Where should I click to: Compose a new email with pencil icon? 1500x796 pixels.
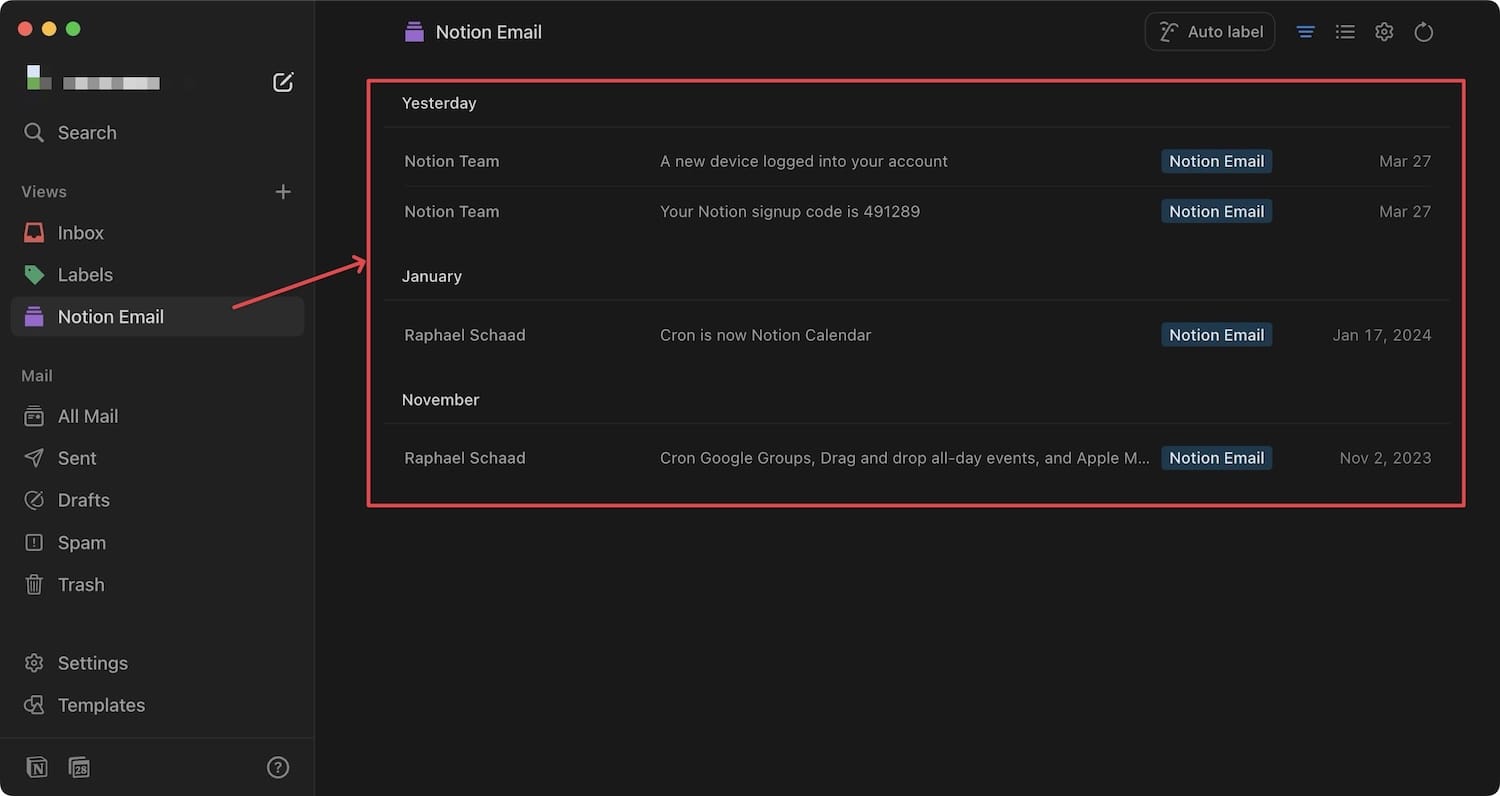click(283, 82)
